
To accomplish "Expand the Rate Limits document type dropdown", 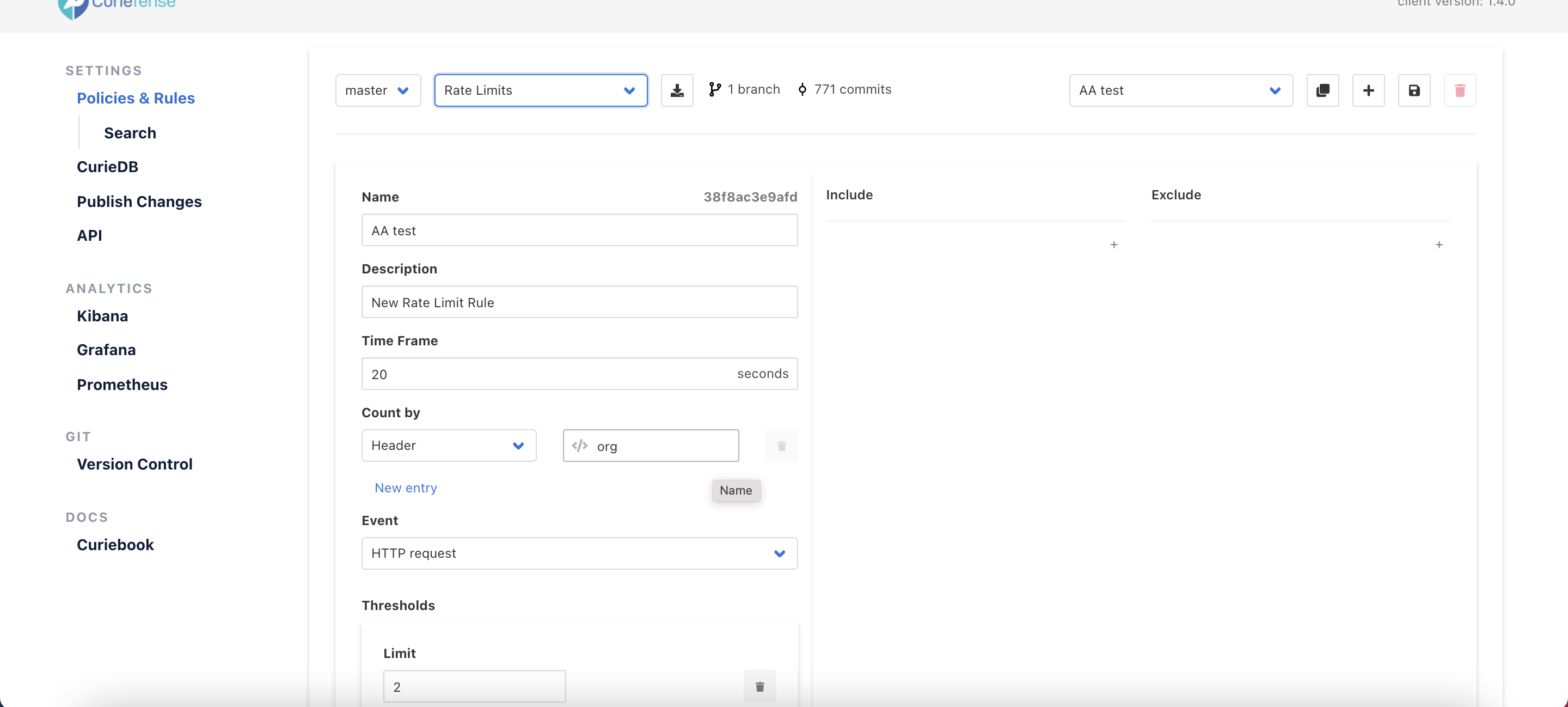I will click(x=540, y=90).
